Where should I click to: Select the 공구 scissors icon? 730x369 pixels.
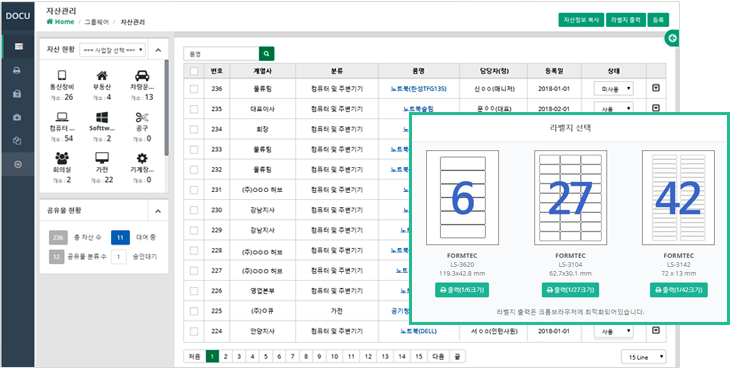click(x=142, y=117)
